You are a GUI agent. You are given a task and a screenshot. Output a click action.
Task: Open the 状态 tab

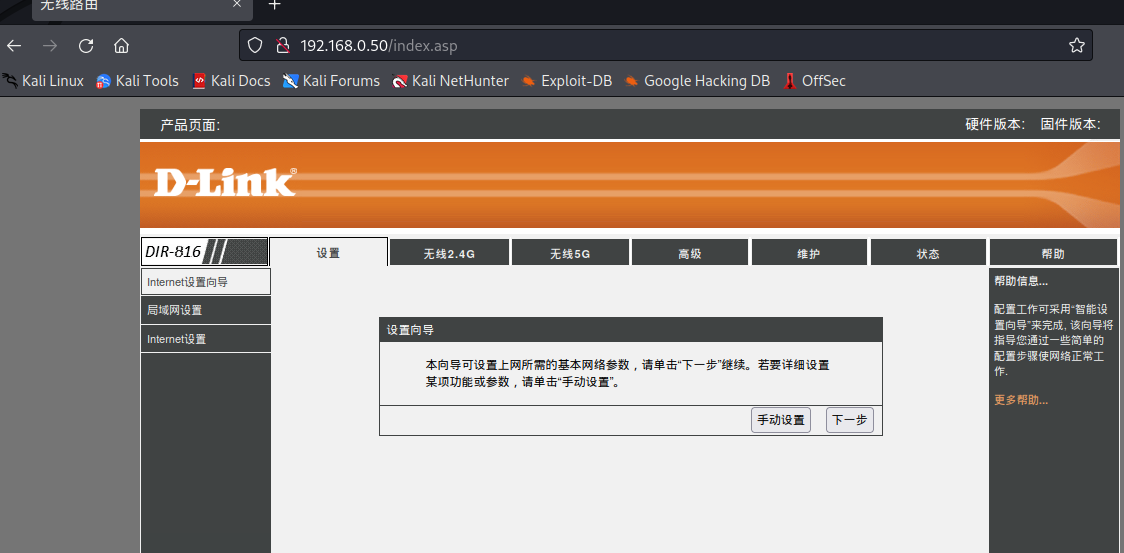click(928, 253)
